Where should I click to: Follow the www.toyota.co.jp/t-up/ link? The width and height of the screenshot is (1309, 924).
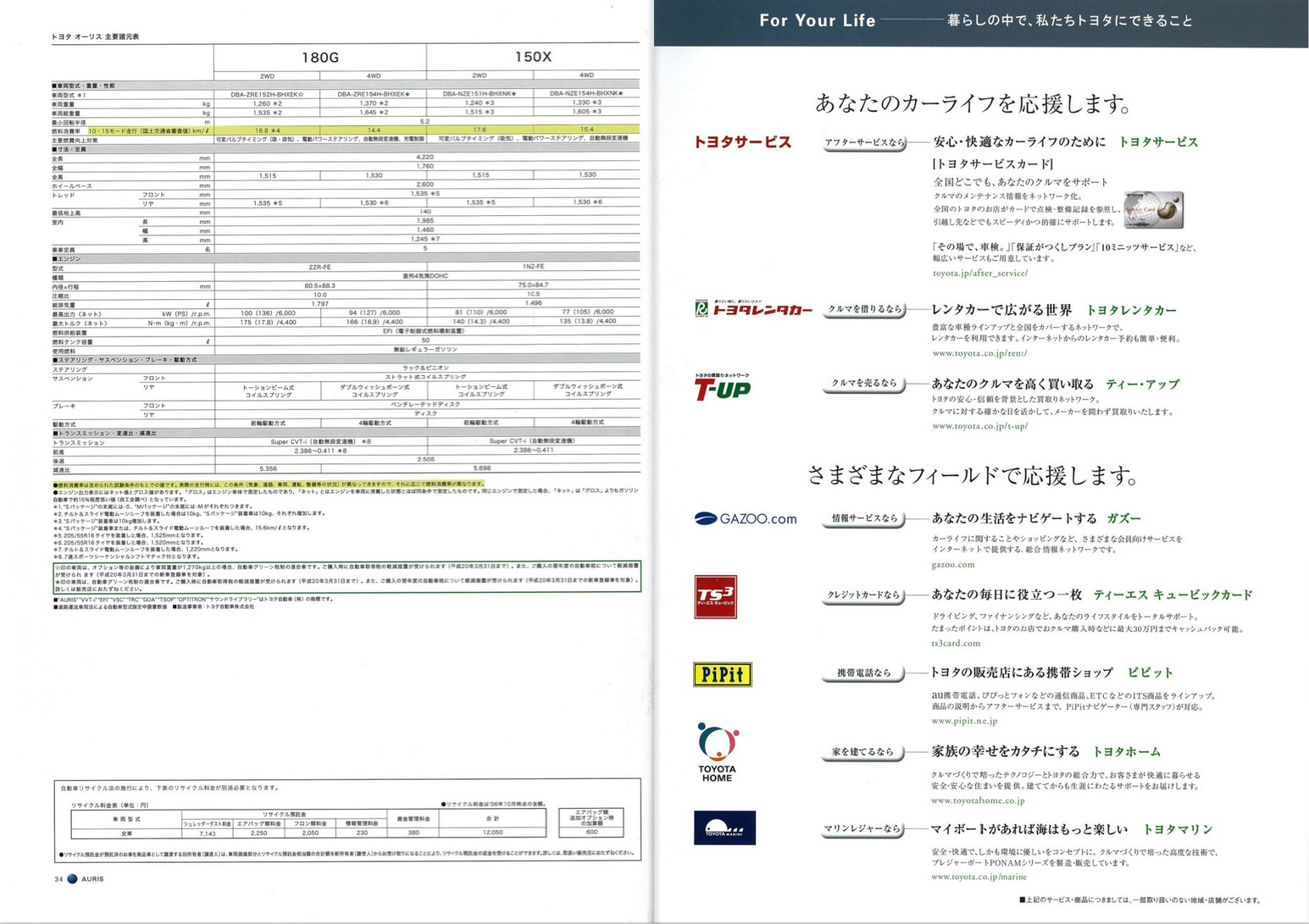(979, 426)
